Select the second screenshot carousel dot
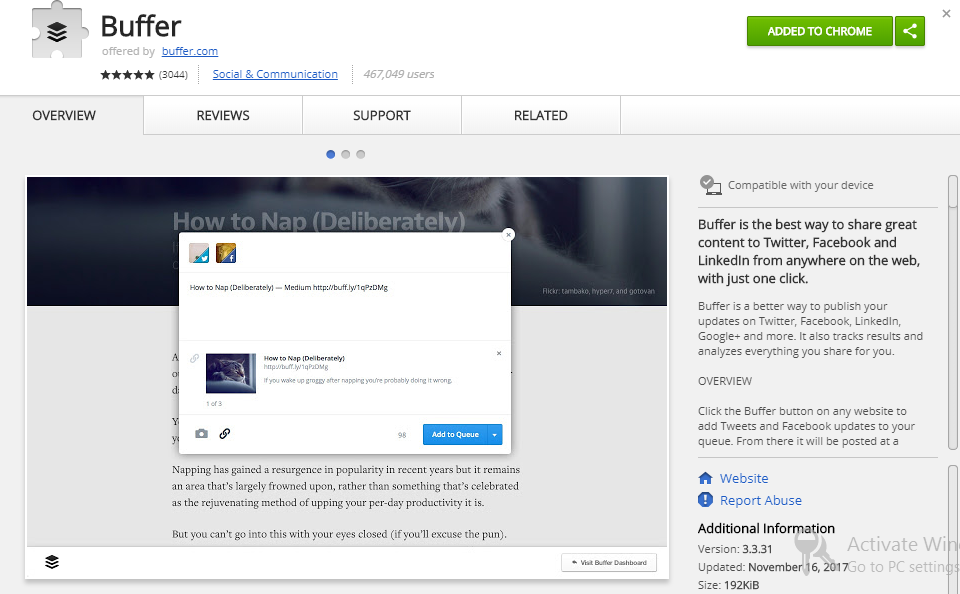960x594 pixels. pos(345,154)
